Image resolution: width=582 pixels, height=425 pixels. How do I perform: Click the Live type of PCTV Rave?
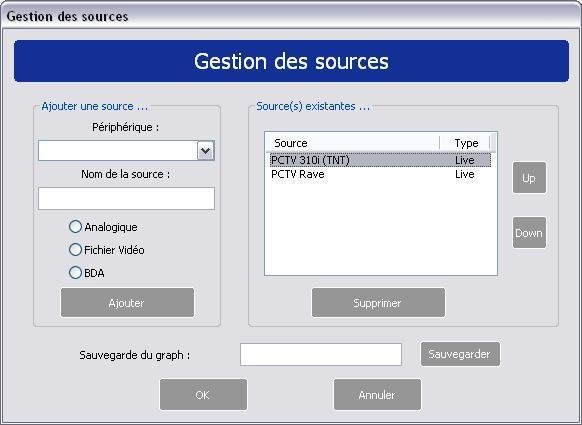click(465, 174)
